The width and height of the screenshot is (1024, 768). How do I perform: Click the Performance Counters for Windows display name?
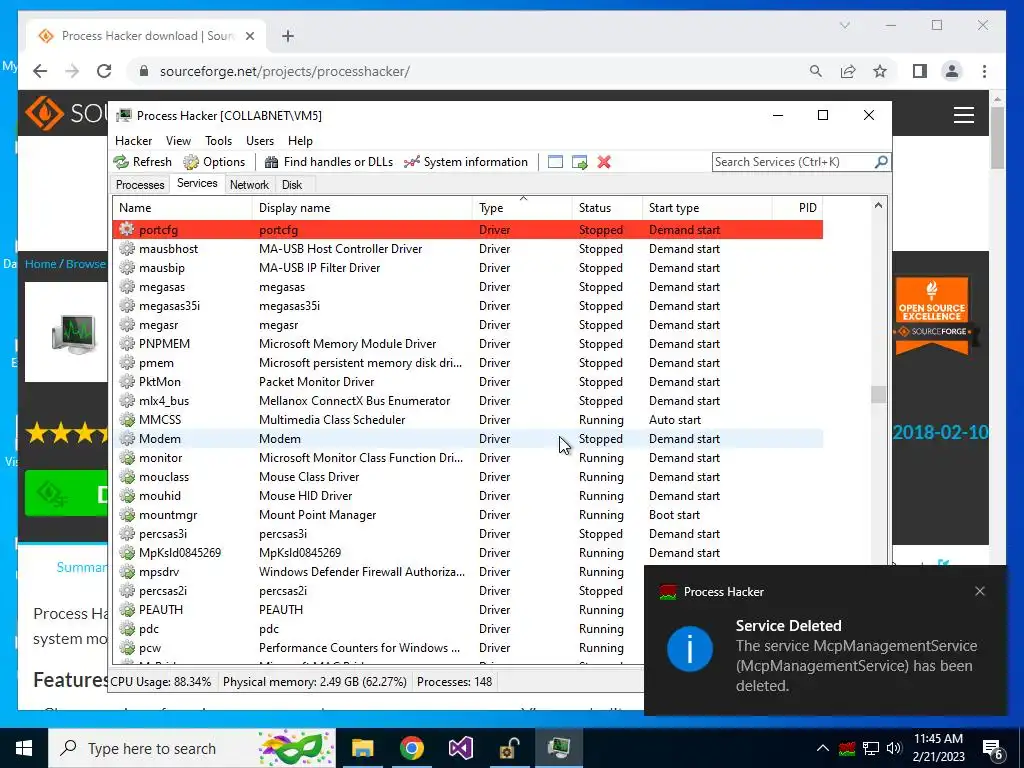359,648
